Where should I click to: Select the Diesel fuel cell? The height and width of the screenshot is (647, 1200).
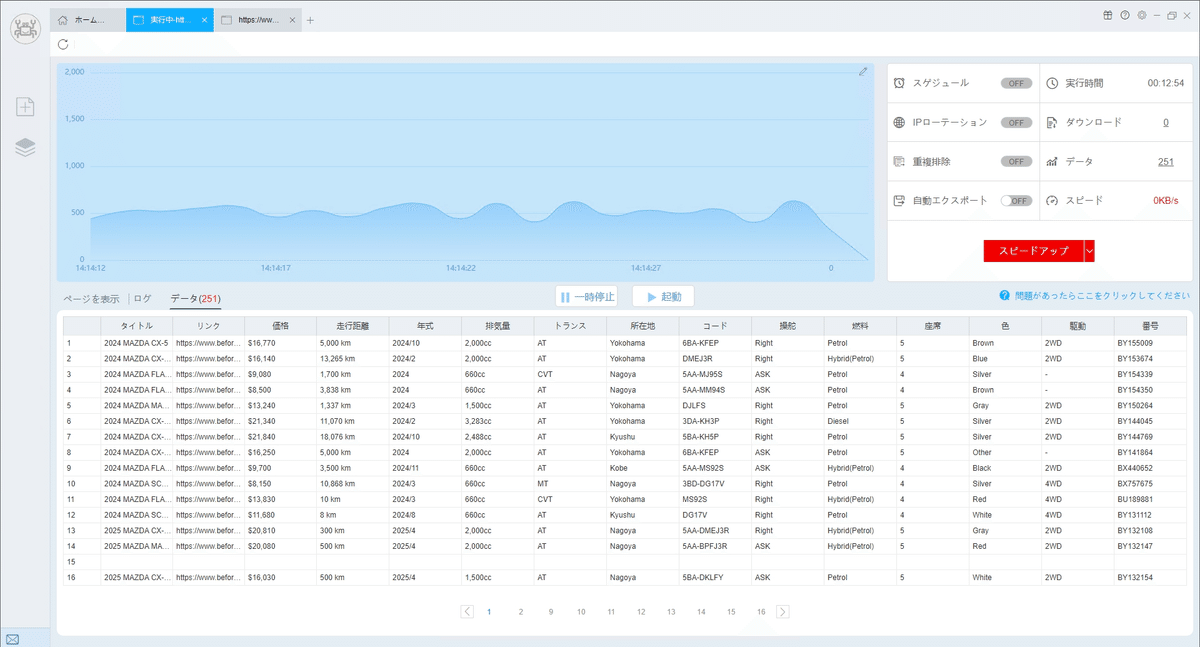point(860,421)
